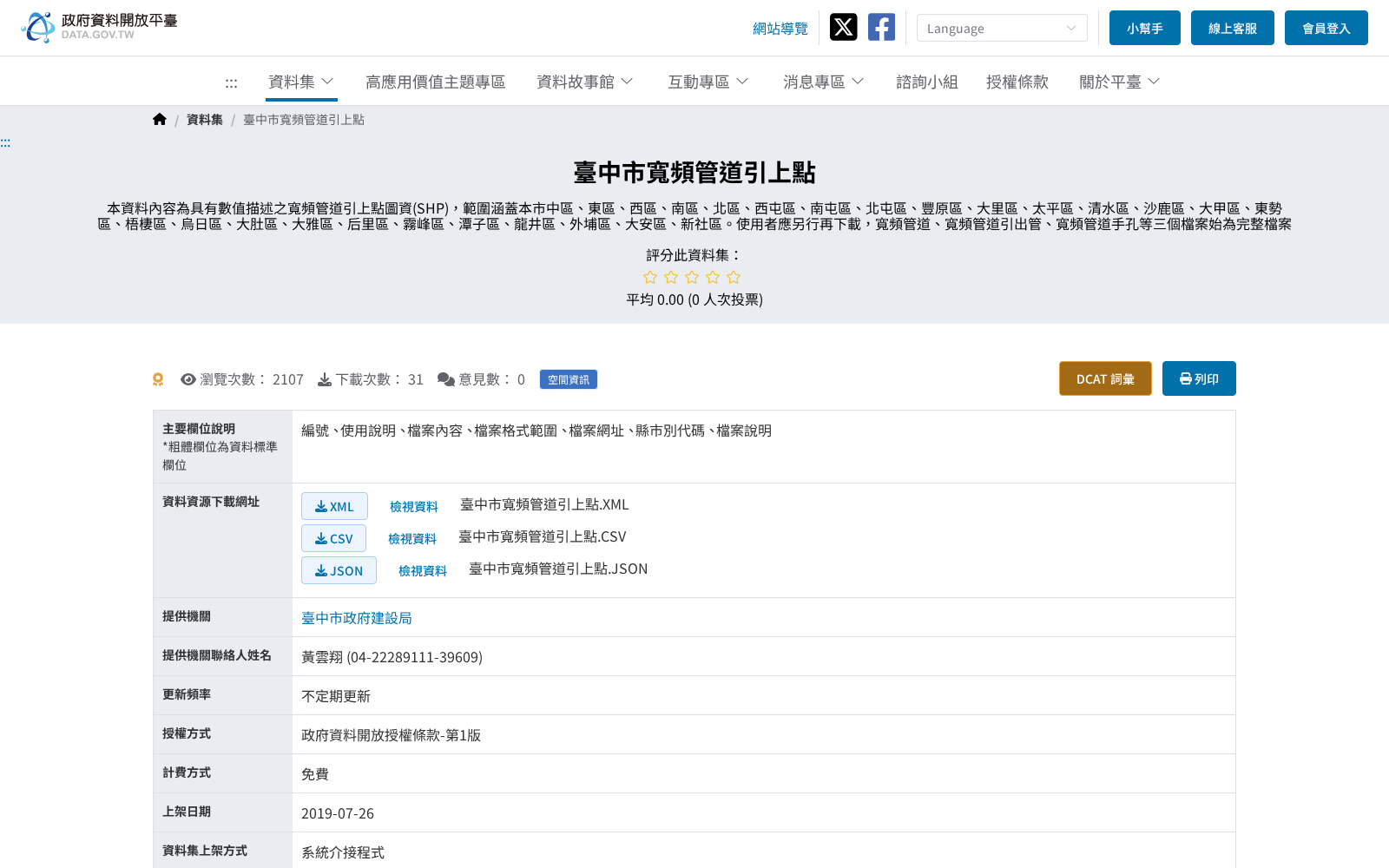Click the 資料集 breadcrumb link
Screen dimensions: 1389x868
(205, 120)
